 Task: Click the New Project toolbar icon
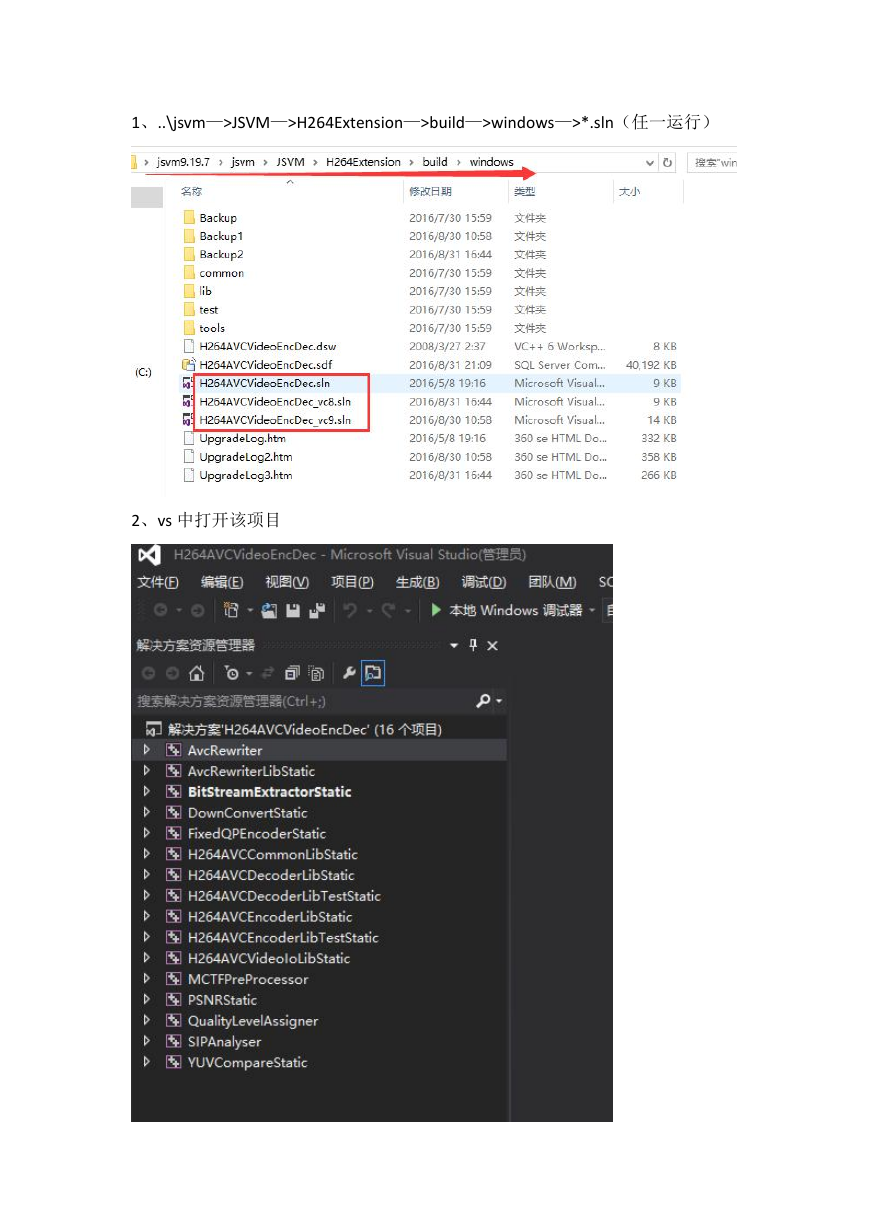tap(232, 610)
